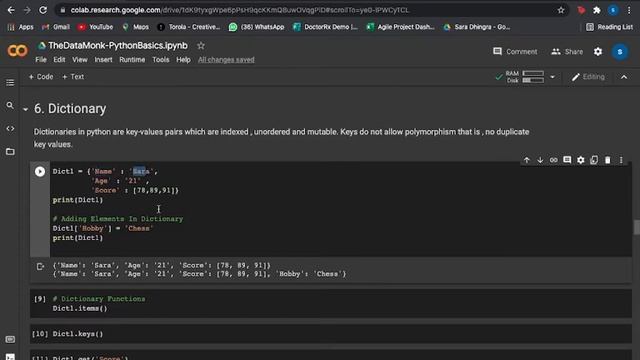Open the Edit menu
The width and height of the screenshot is (640, 360).
pos(59,60)
